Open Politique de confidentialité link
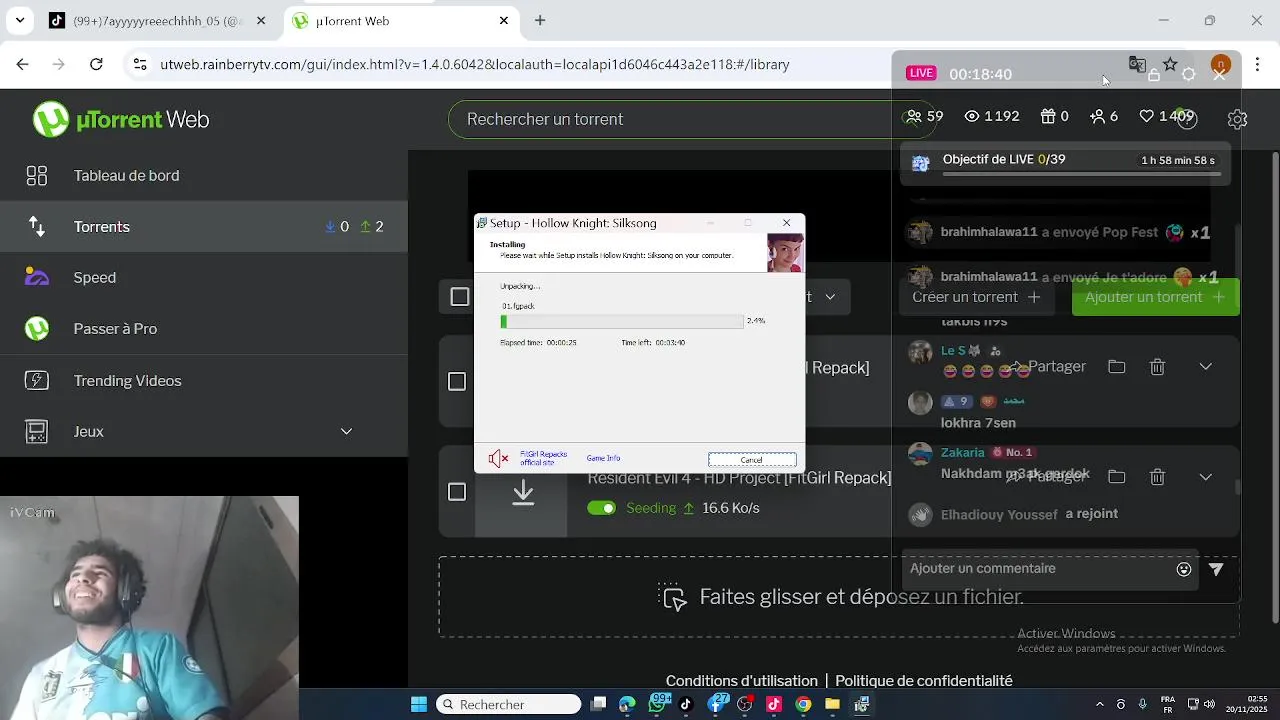The image size is (1280, 720). click(x=924, y=681)
